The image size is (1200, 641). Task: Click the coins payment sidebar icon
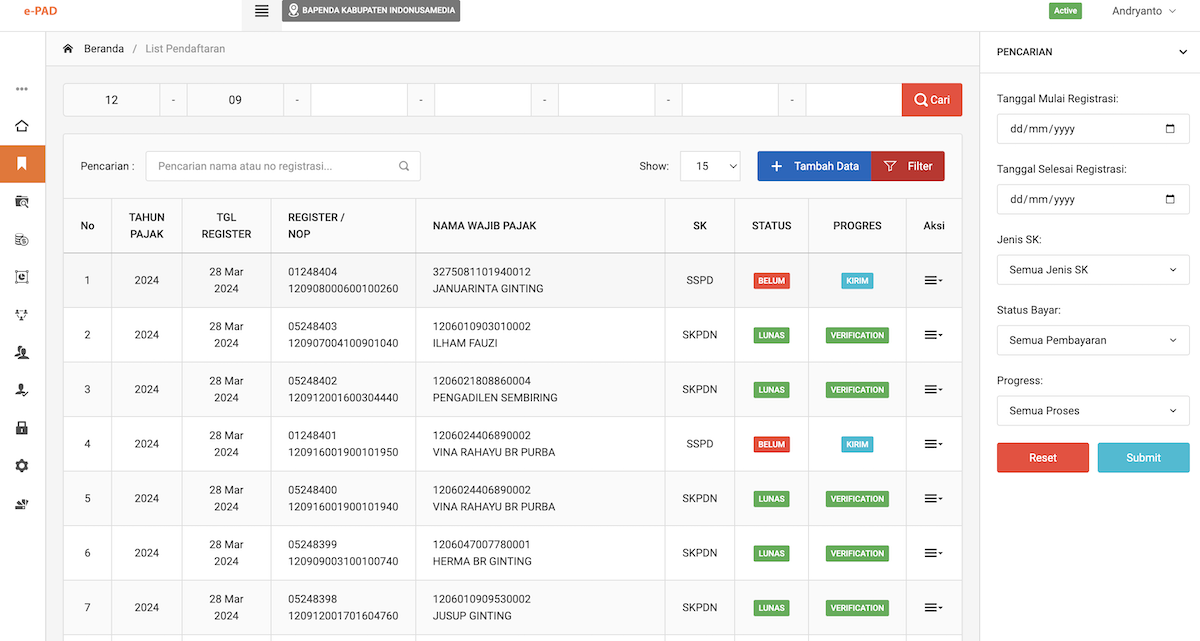[22, 239]
